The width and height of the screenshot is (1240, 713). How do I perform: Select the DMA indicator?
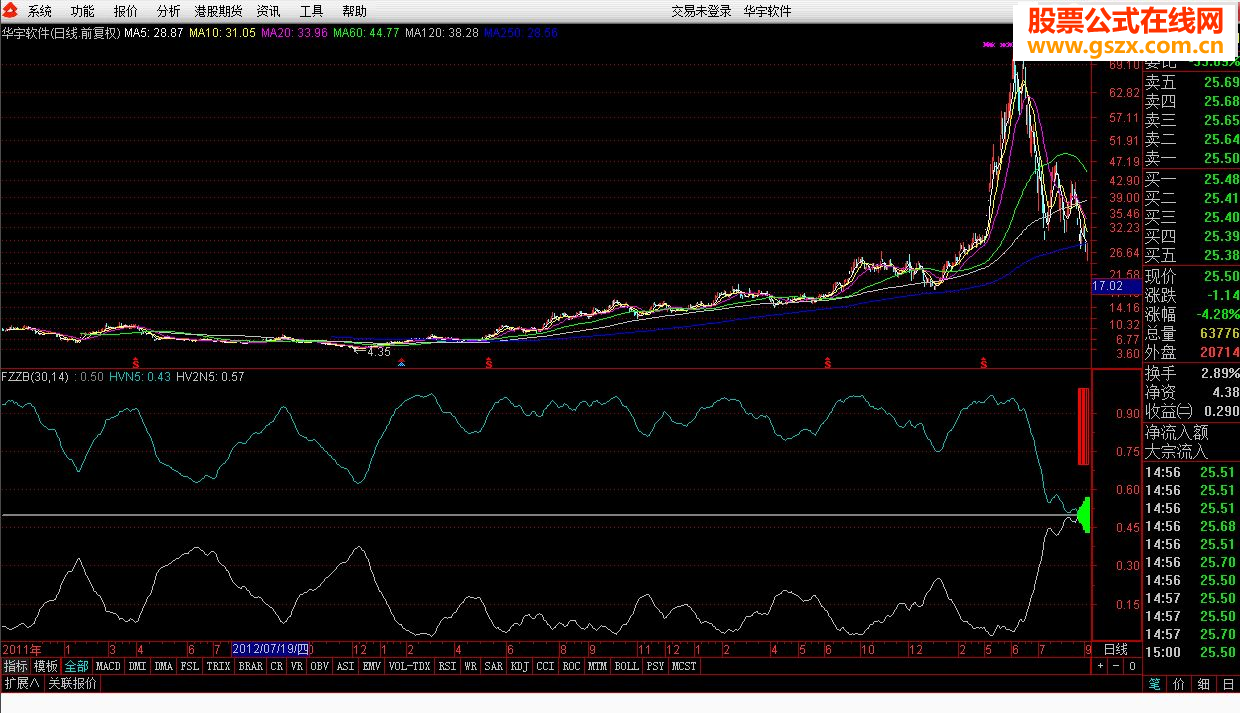(164, 666)
